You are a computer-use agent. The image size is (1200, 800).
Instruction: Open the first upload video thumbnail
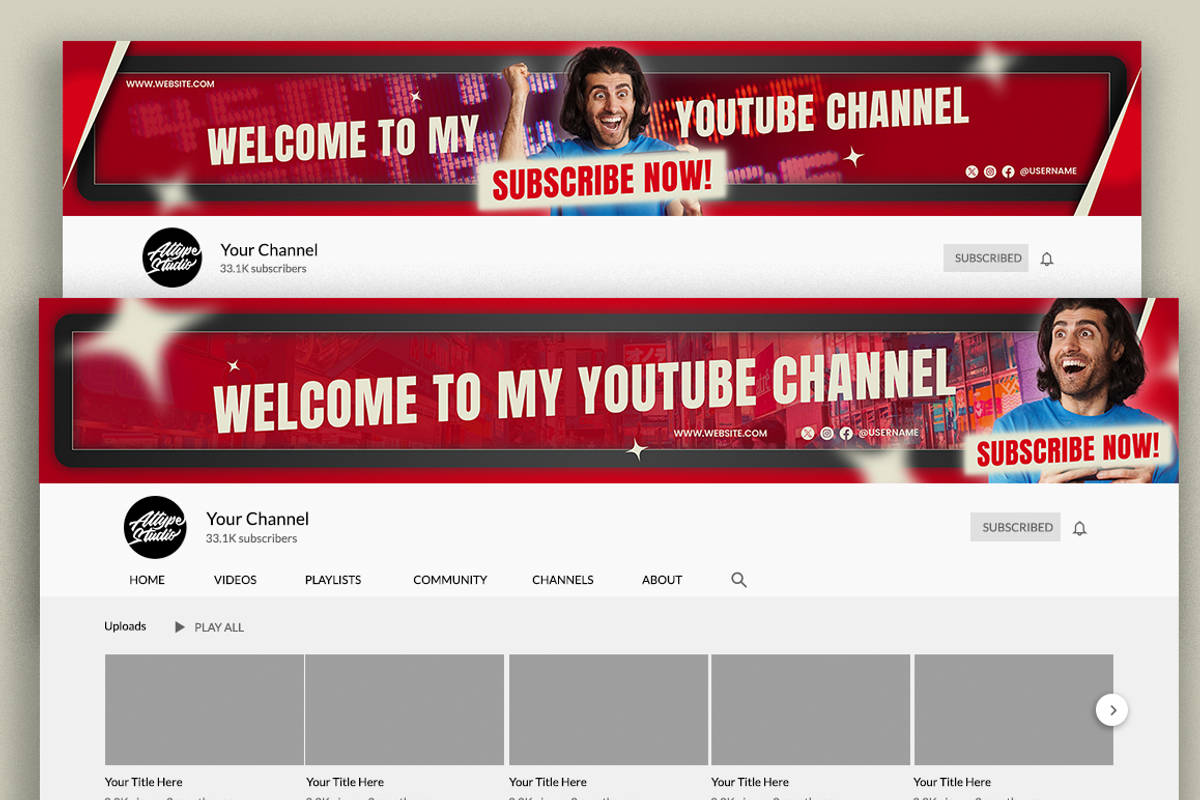coord(204,710)
